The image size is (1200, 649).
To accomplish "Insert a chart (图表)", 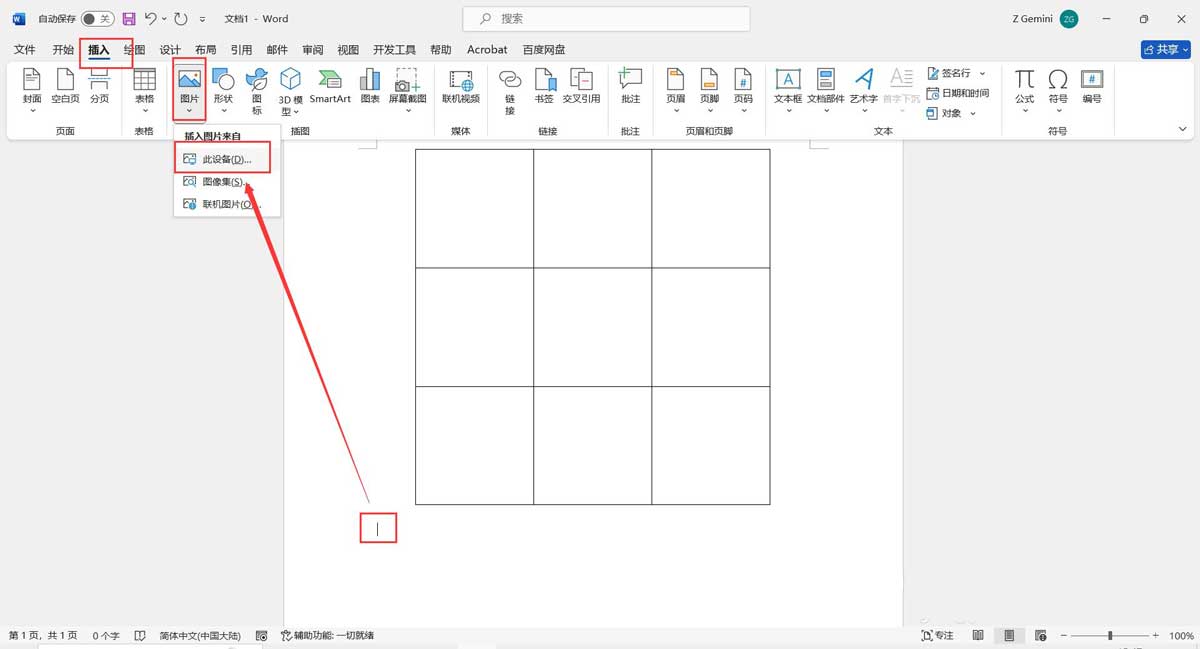I will (x=371, y=90).
